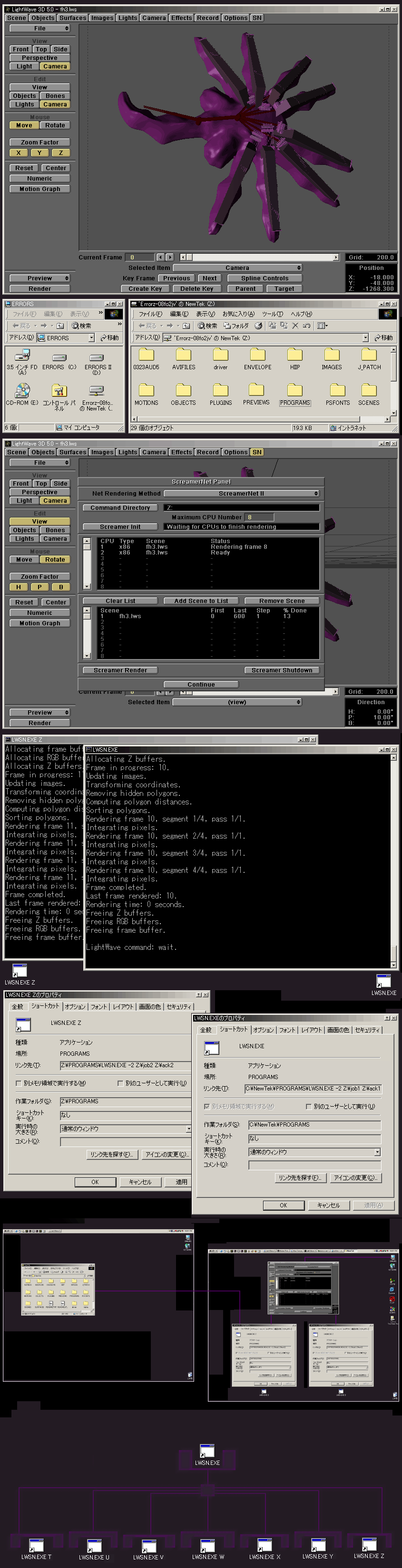Toggle 別のユーザーとして実行 in the LWSN.EXE properties dialog
Image resolution: width=402 pixels, height=1568 pixels.
click(308, 1106)
